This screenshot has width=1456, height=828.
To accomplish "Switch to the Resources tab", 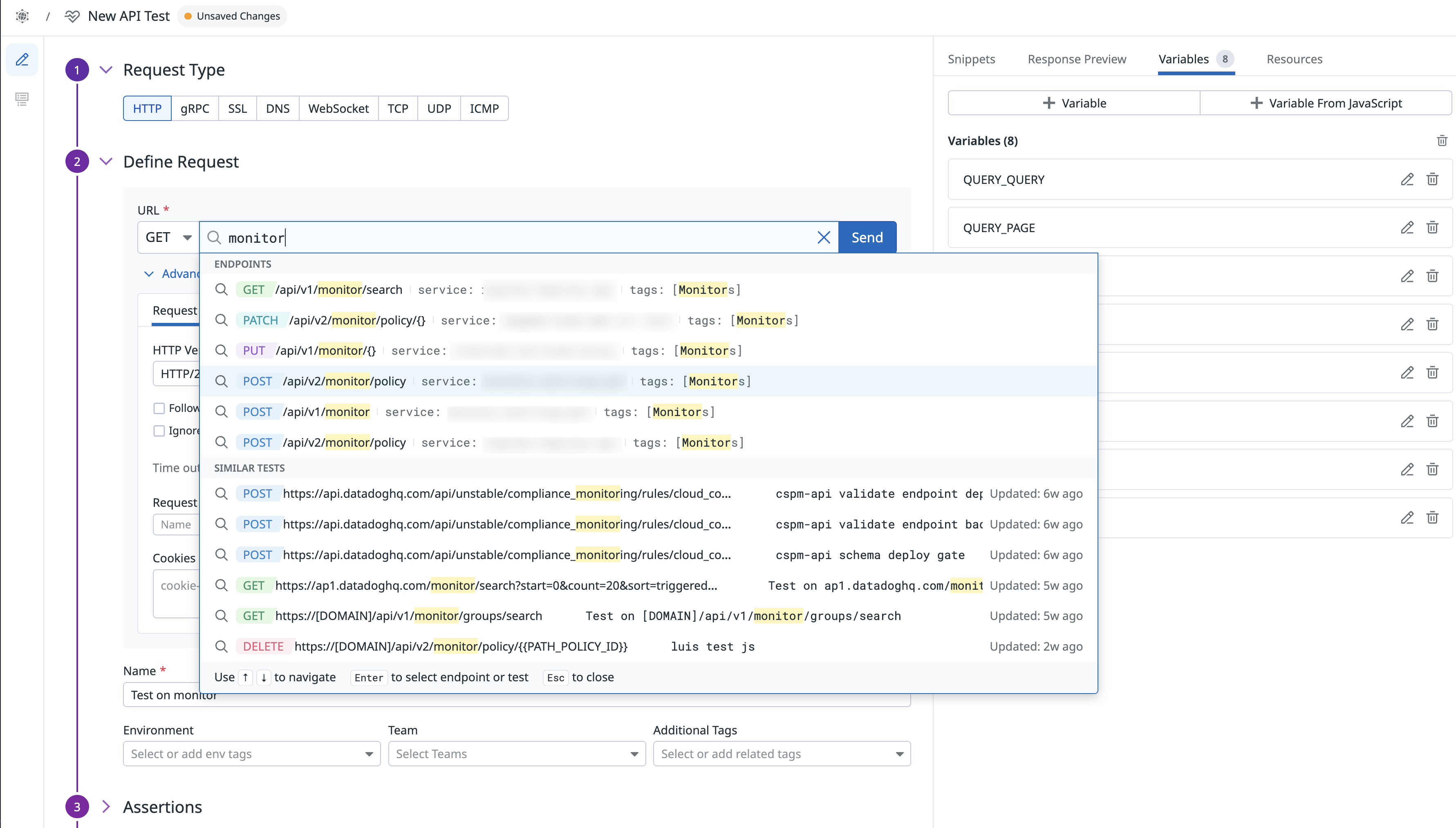I will tap(1295, 59).
